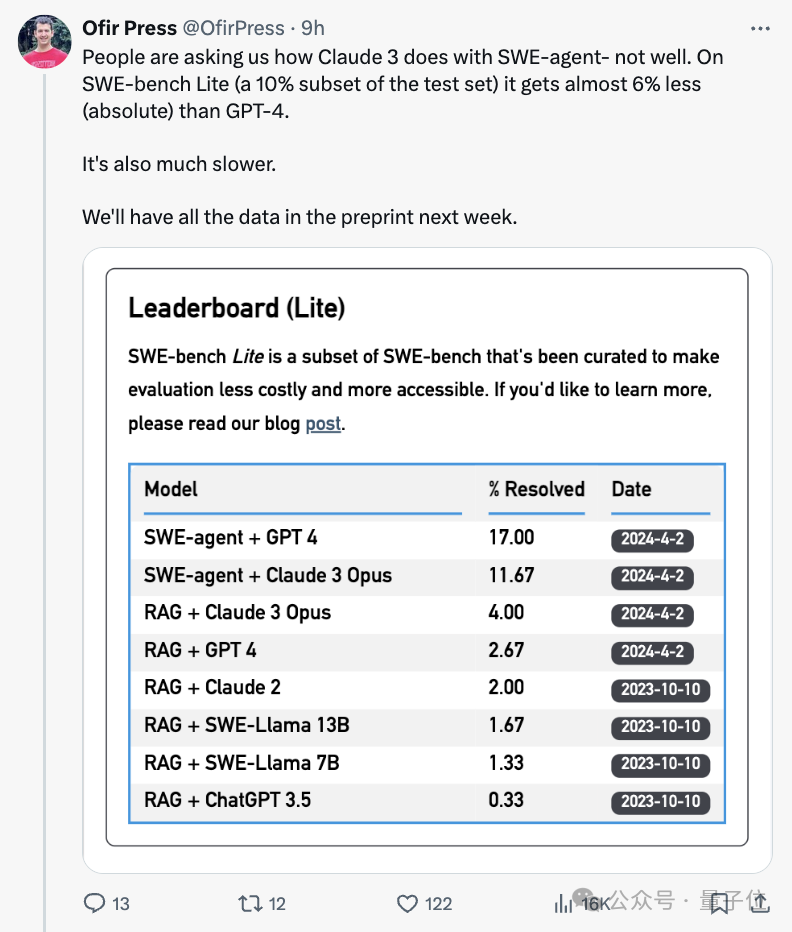Click the retweet arrows icon
792x932 pixels.
(x=250, y=904)
